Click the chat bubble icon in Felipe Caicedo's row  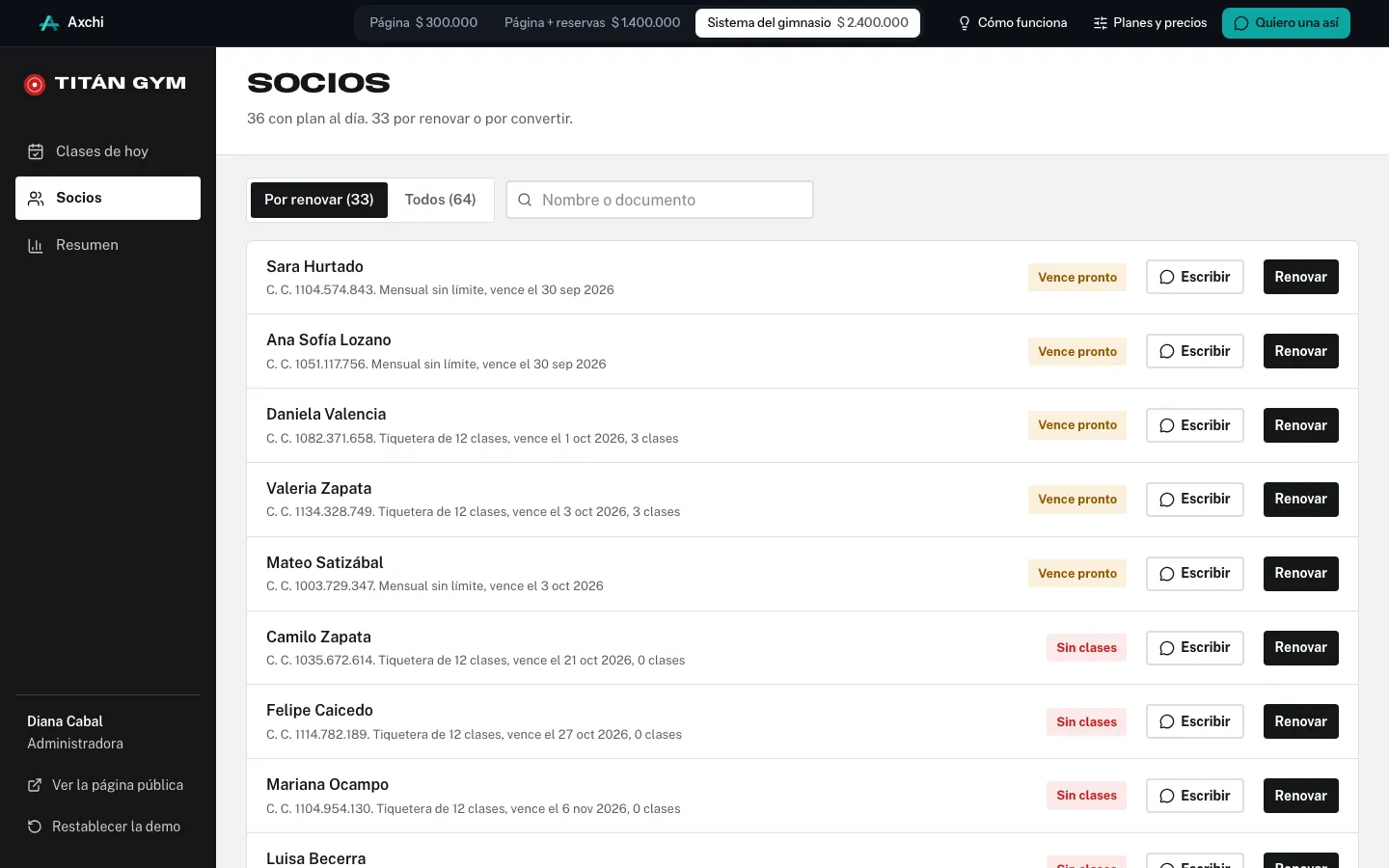click(1167, 721)
